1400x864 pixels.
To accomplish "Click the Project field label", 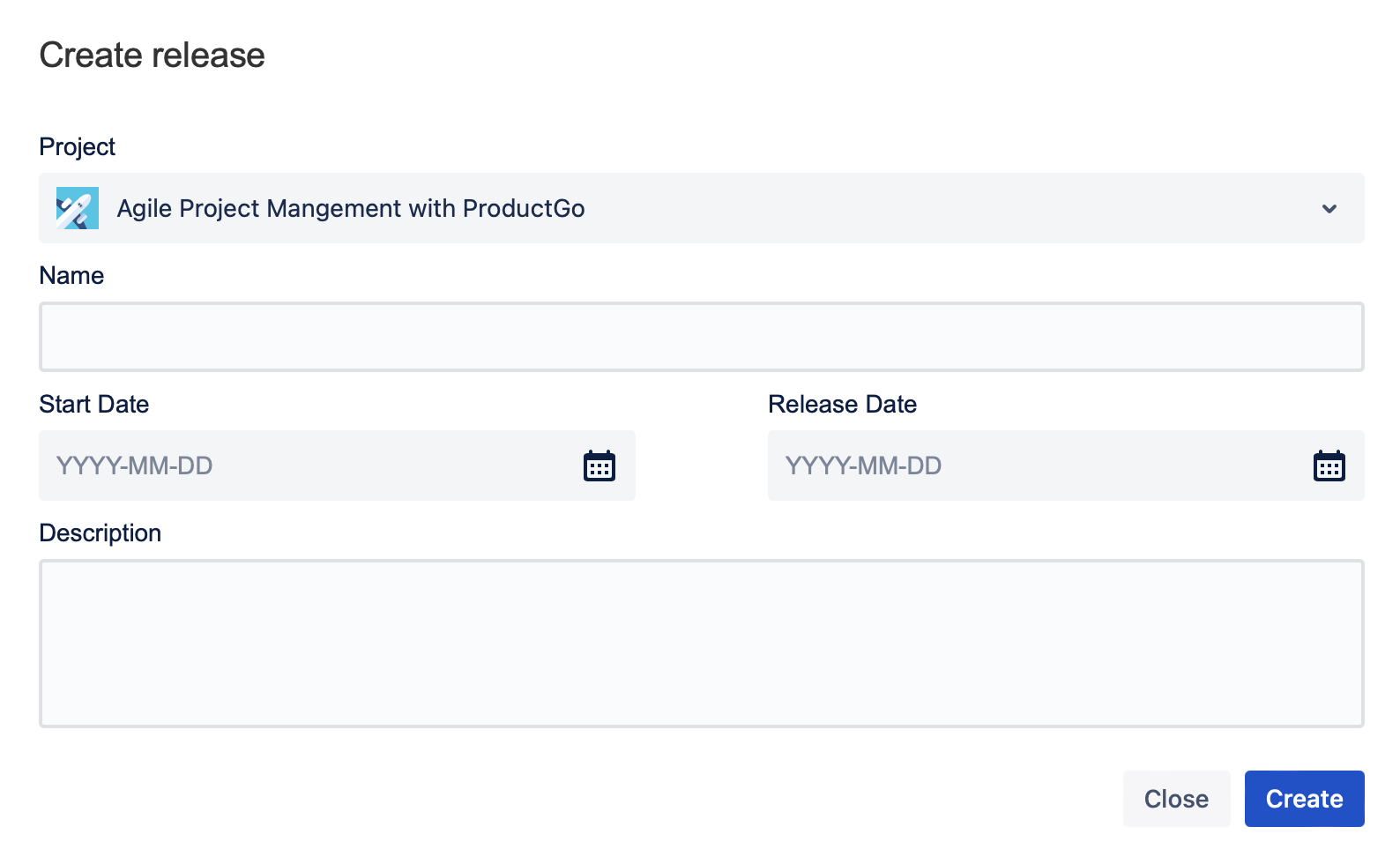I will coord(78,146).
